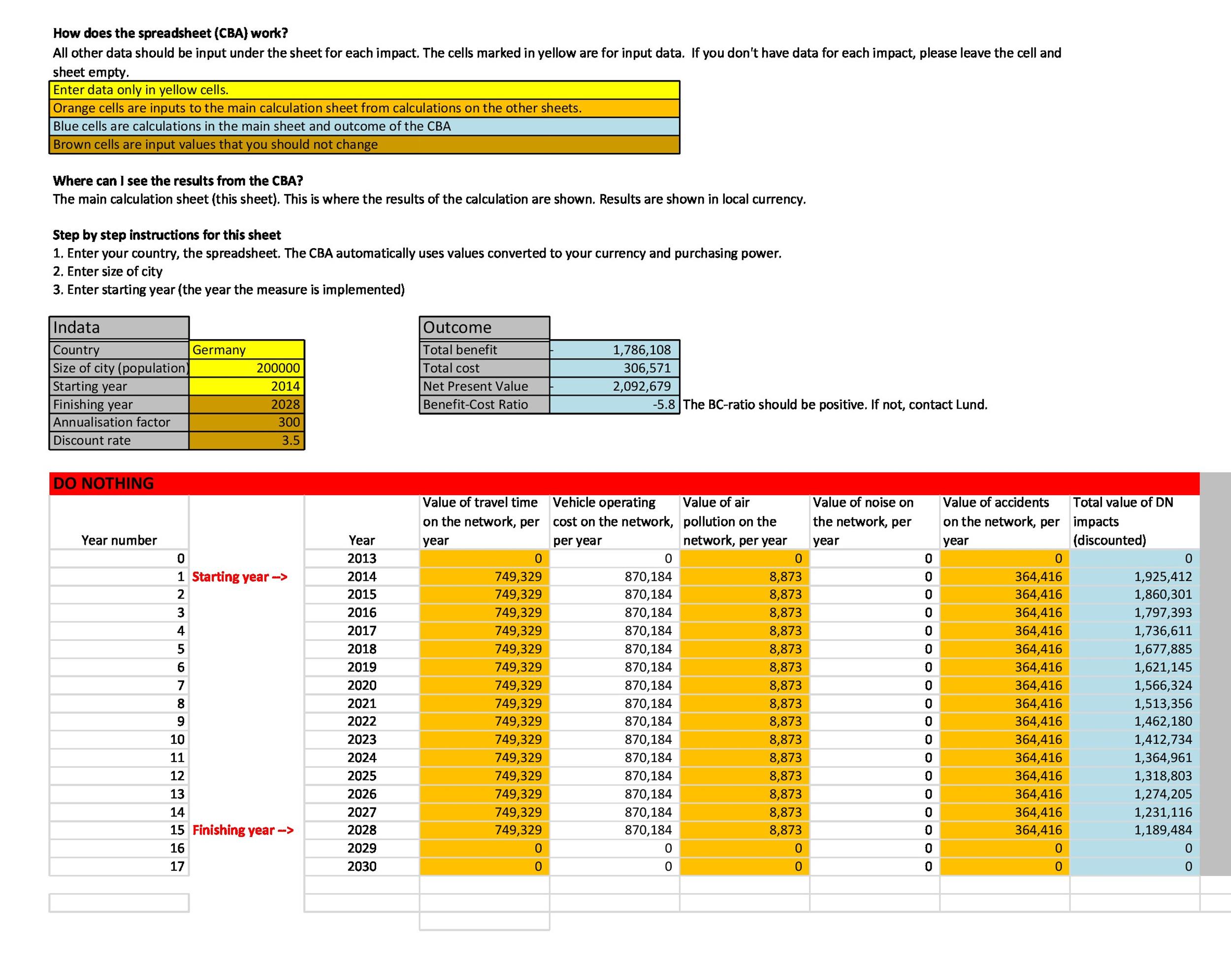Select the 2014 travel time value cell
The image size is (1231, 980).
(x=484, y=576)
